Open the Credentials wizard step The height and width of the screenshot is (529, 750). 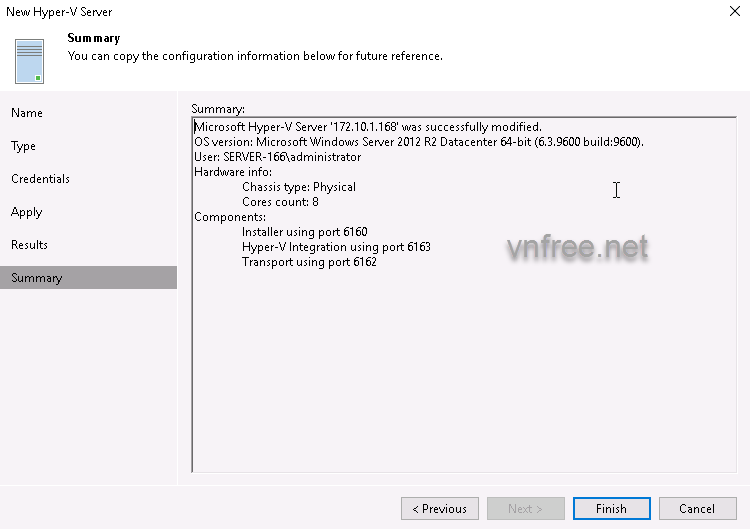41,179
